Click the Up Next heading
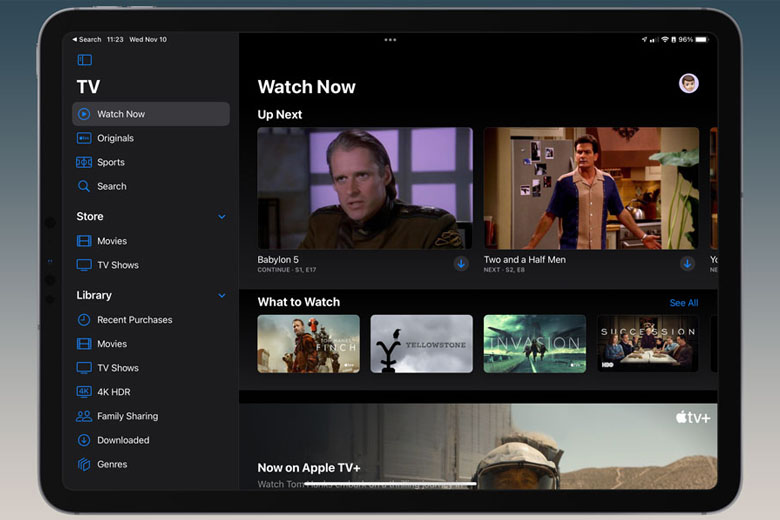780x520 pixels. point(280,114)
